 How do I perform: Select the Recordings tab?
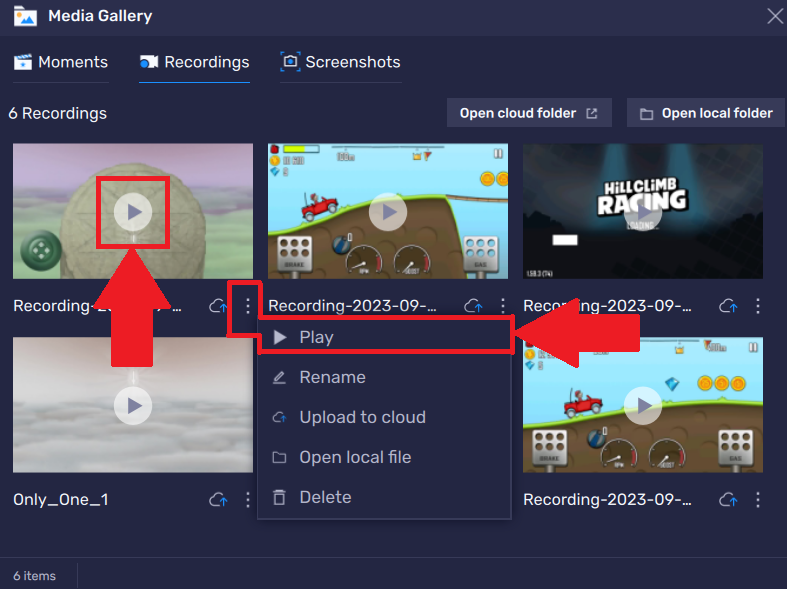tap(194, 62)
